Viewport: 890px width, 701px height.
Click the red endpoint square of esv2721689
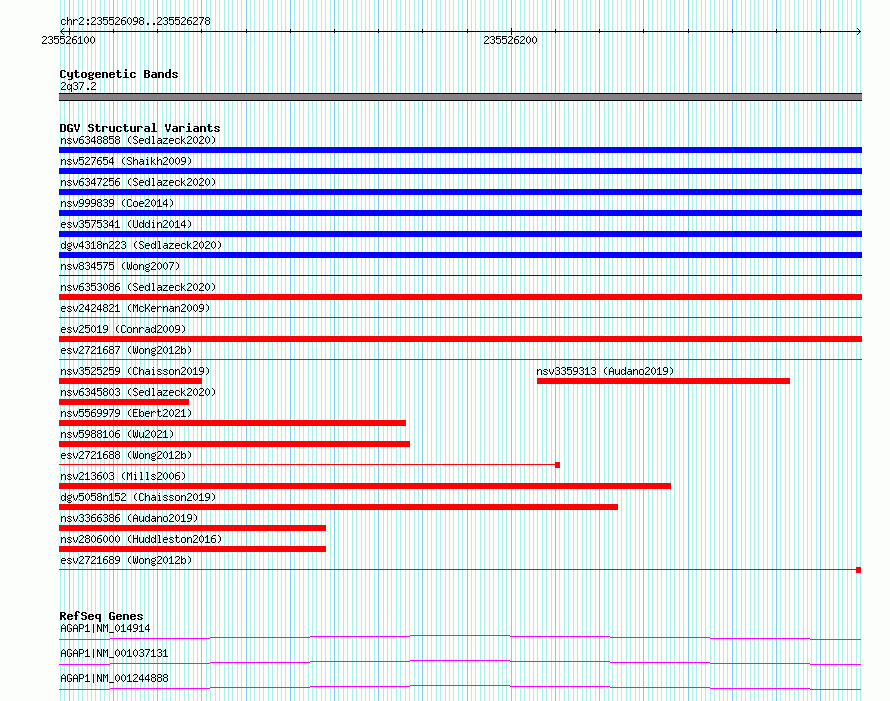(859, 570)
